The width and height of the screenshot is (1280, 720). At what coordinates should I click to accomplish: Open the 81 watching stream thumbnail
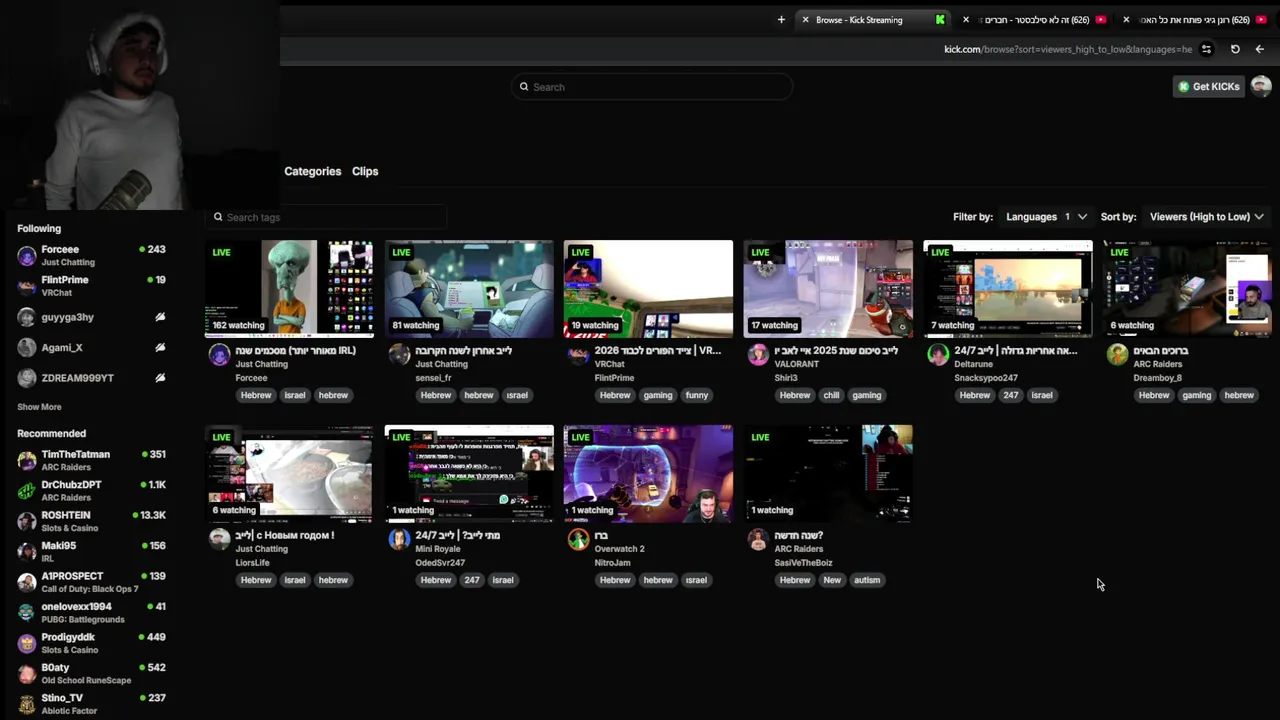coord(469,289)
